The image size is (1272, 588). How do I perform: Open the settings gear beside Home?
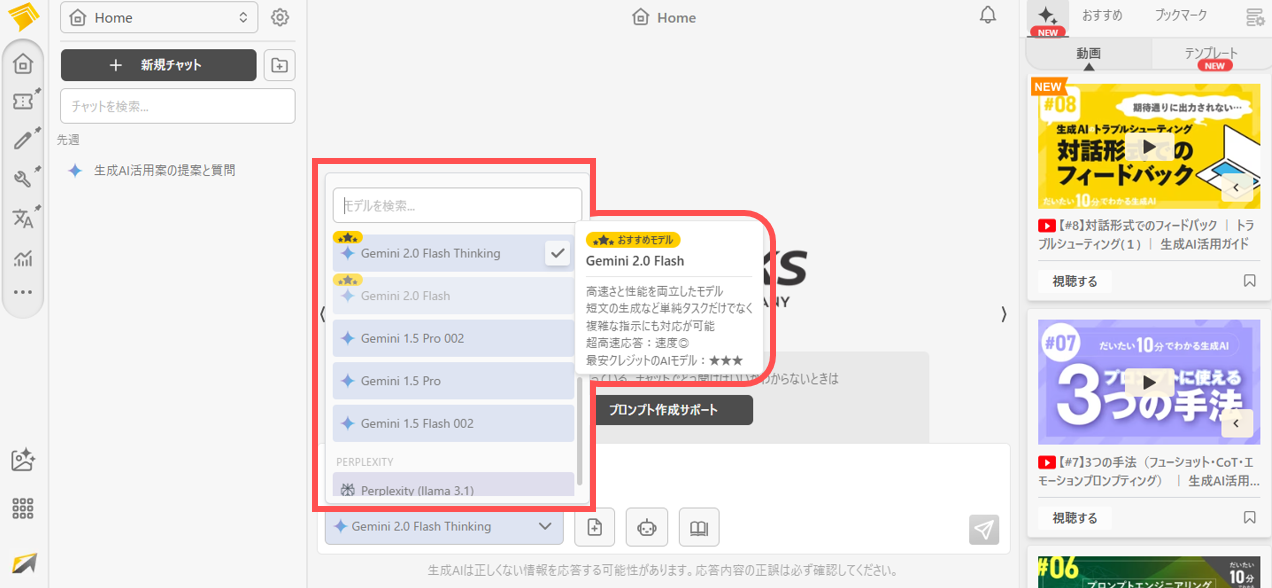[280, 18]
